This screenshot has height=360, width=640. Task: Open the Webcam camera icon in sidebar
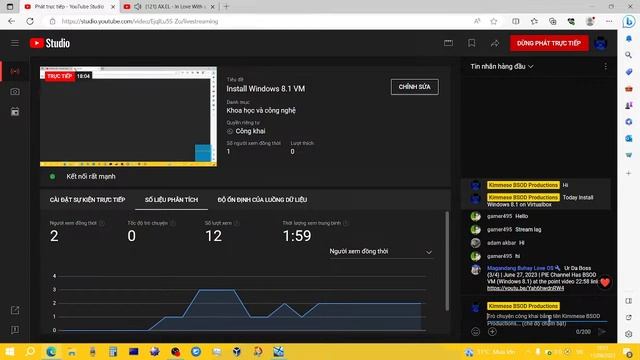click(x=15, y=91)
